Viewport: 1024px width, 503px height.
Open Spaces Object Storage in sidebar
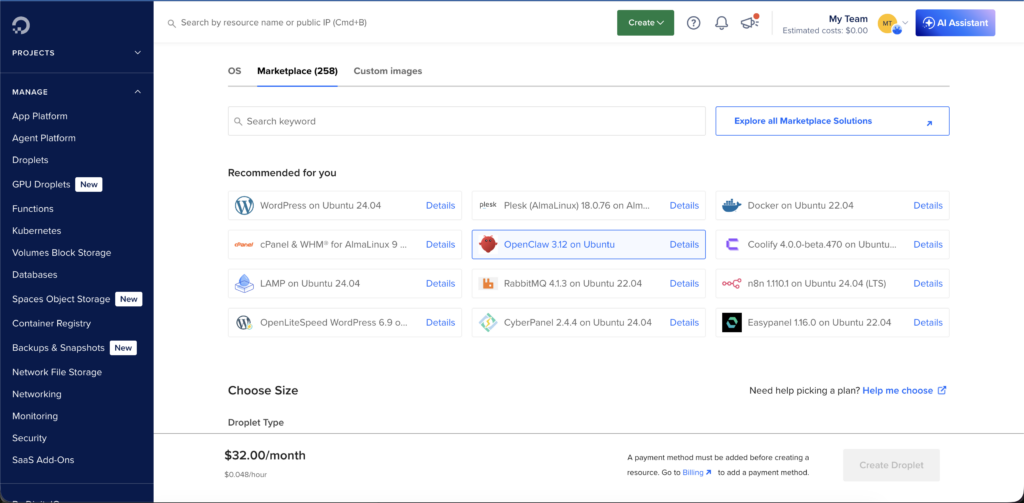click(61, 299)
